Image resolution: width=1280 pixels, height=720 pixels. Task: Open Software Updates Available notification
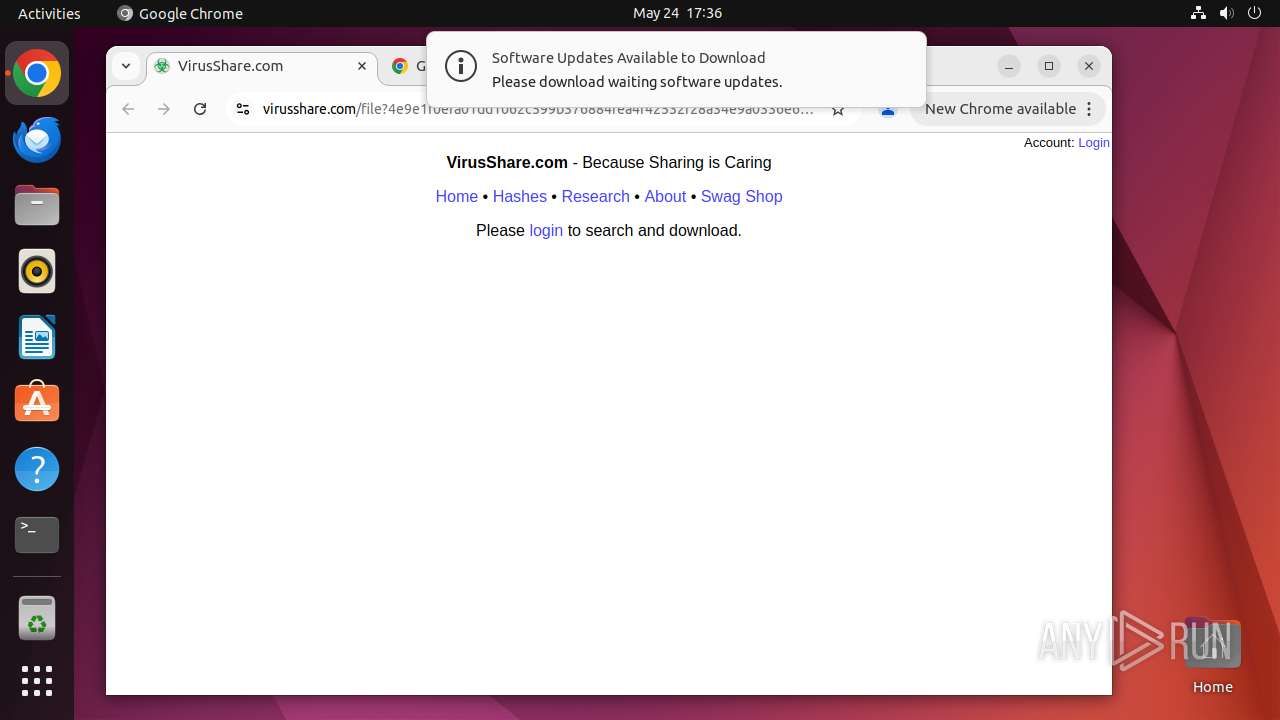coord(676,69)
